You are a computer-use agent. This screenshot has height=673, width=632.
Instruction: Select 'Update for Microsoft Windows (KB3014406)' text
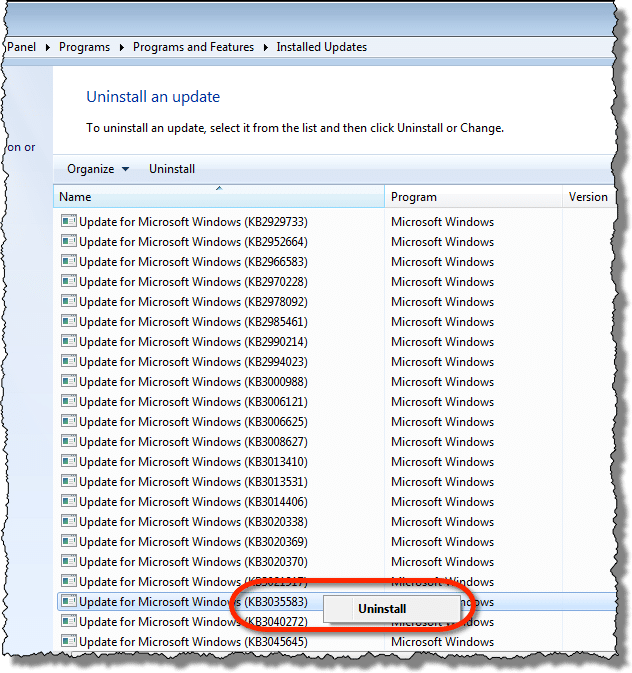[x=193, y=502]
